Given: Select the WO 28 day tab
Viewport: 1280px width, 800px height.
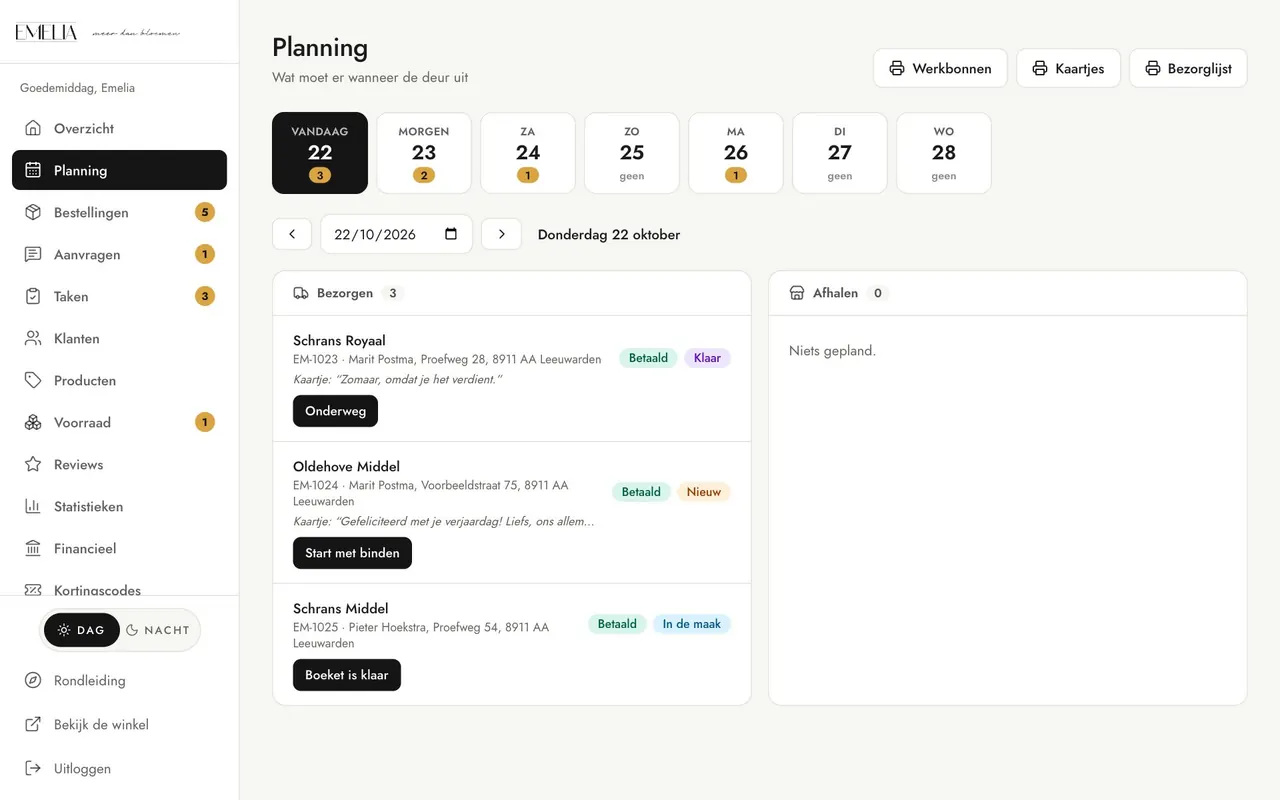Looking at the screenshot, I should 944,153.
